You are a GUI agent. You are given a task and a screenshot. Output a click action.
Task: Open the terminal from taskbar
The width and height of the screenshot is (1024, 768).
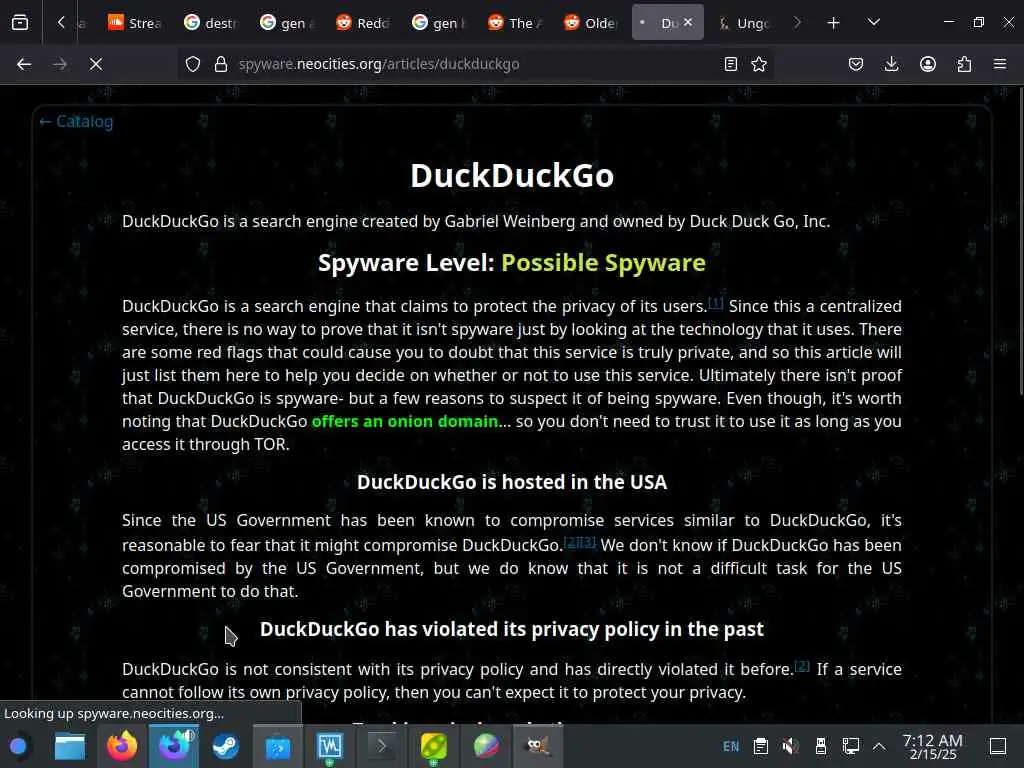[382, 746]
